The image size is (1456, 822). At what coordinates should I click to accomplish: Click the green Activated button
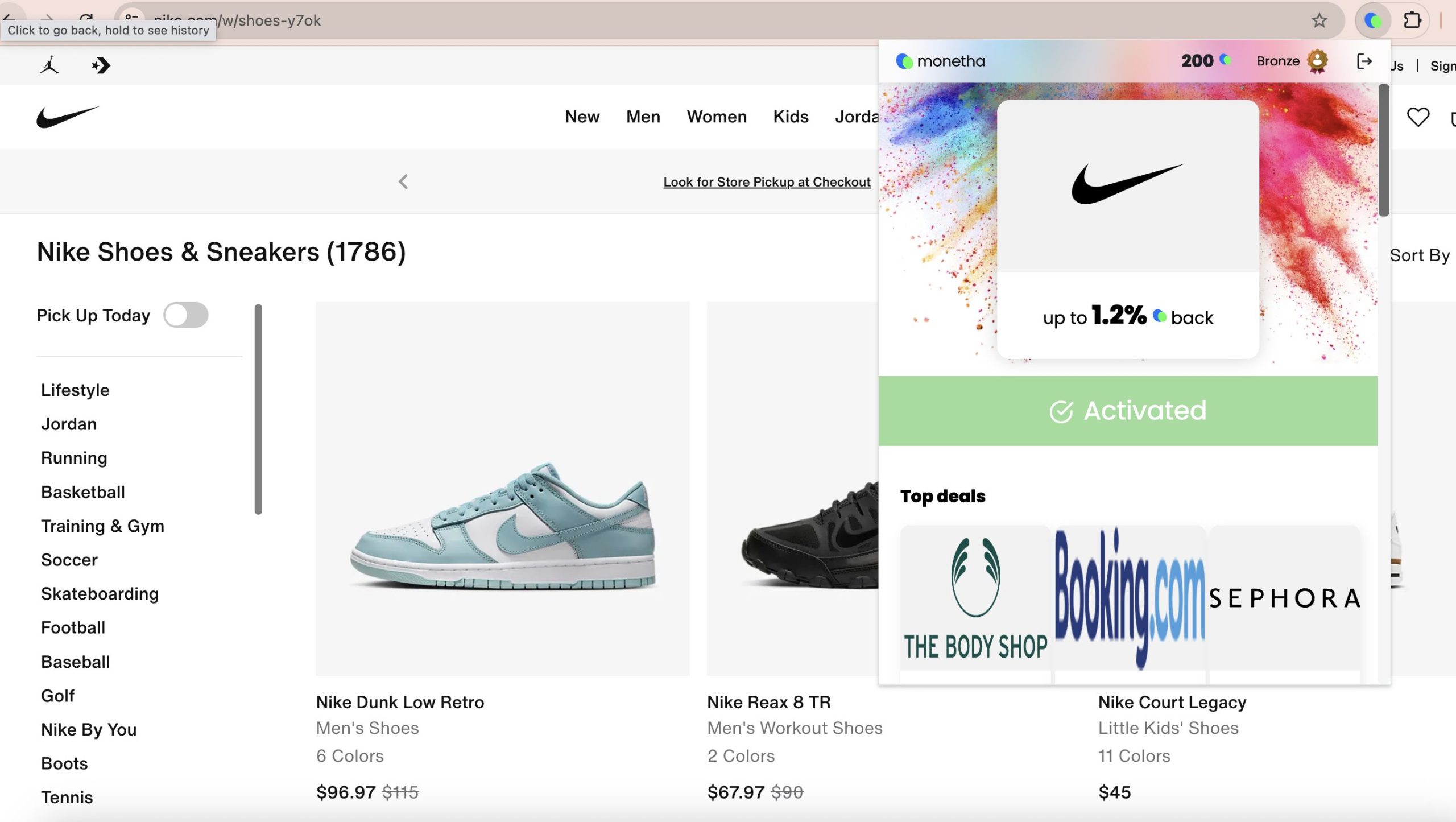coord(1127,411)
